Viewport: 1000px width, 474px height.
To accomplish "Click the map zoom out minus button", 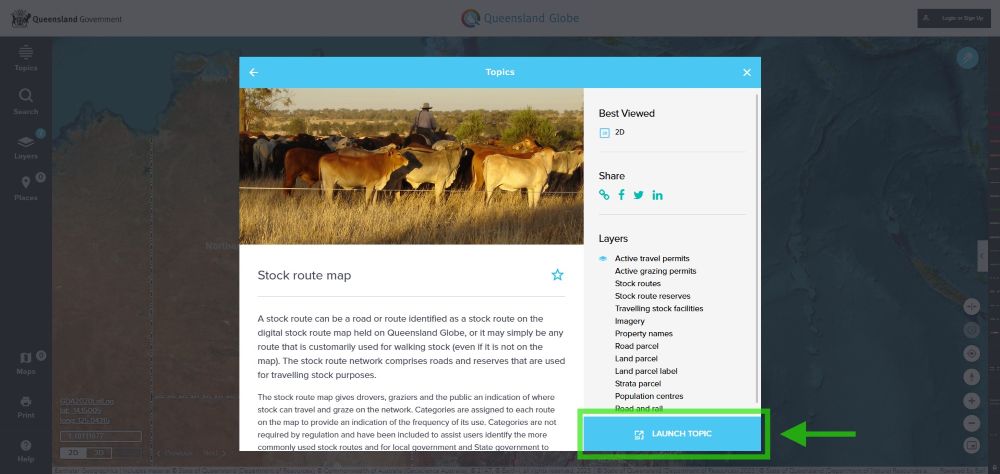I will [972, 422].
